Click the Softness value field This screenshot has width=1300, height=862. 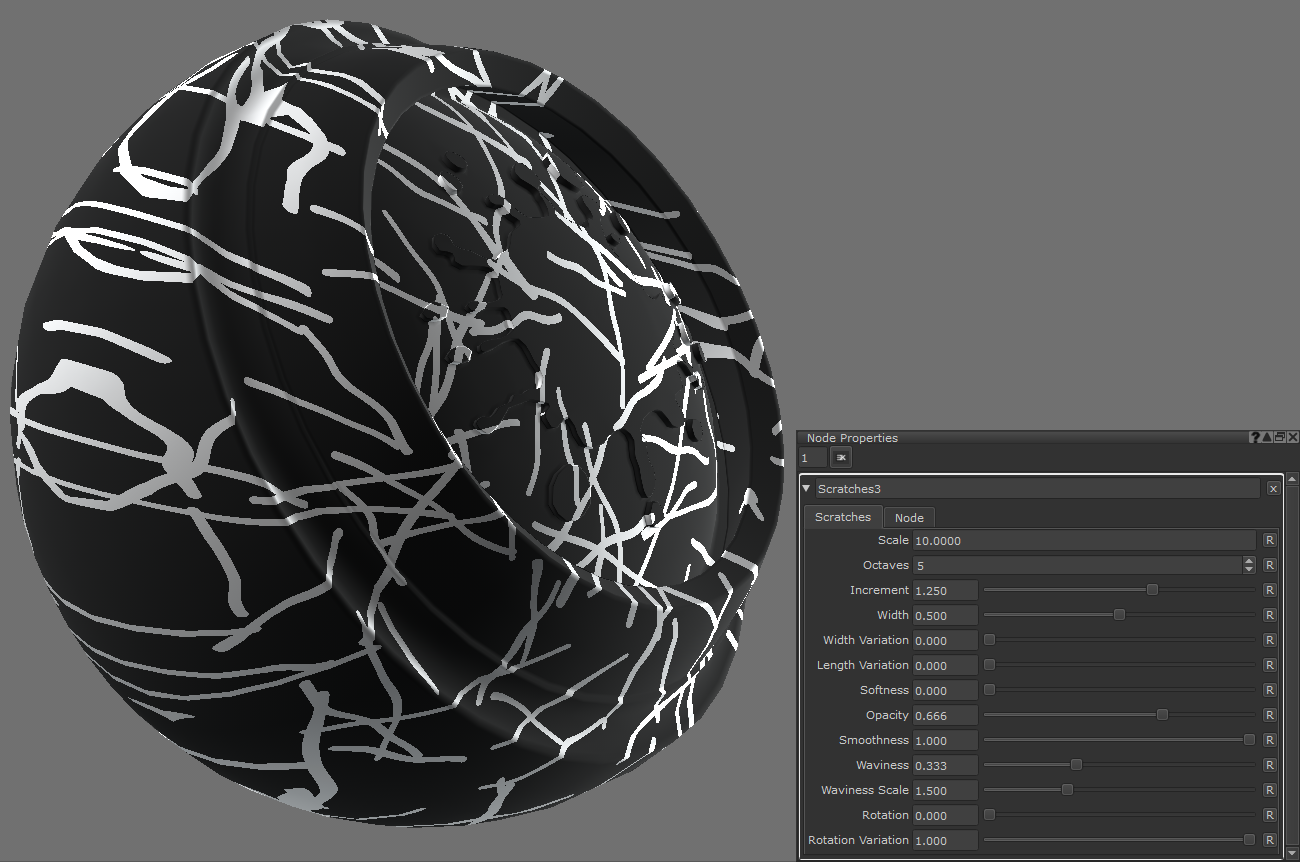tap(944, 690)
